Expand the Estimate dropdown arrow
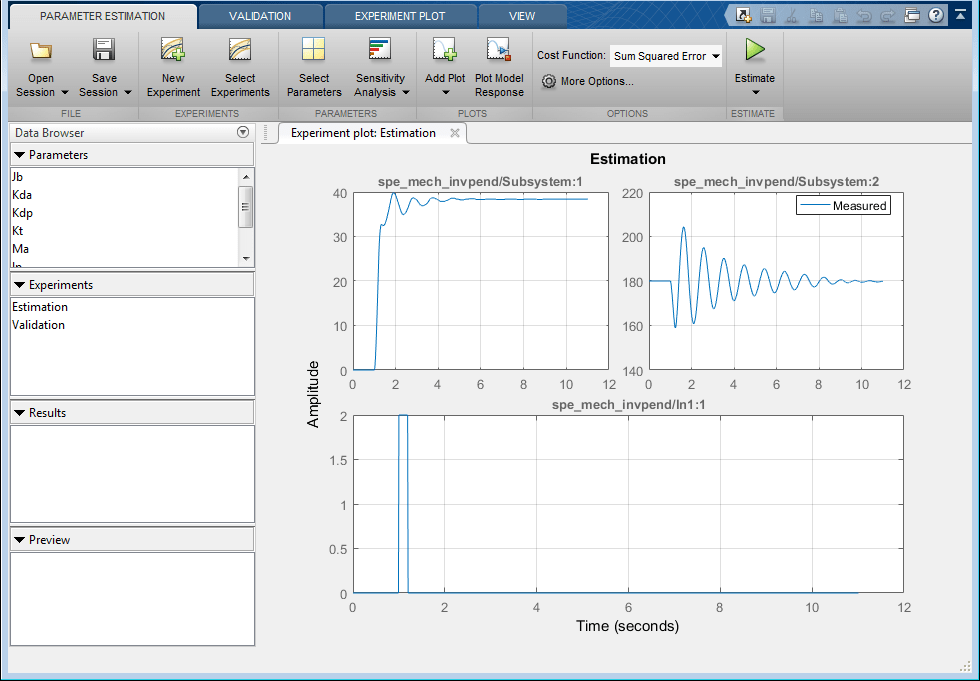 755,93
